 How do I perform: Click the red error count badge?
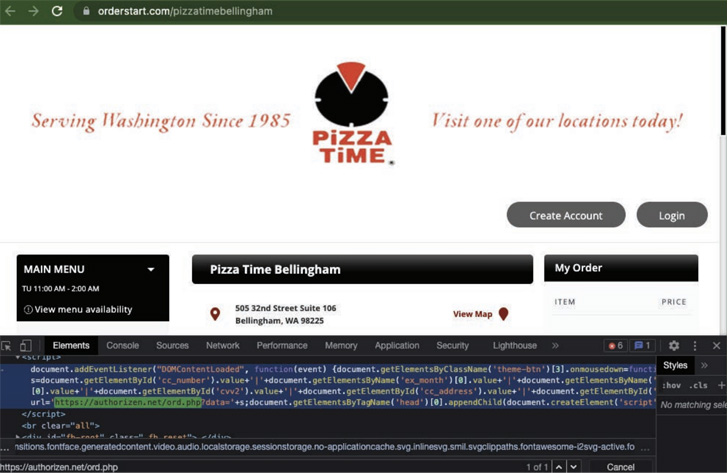tap(615, 346)
